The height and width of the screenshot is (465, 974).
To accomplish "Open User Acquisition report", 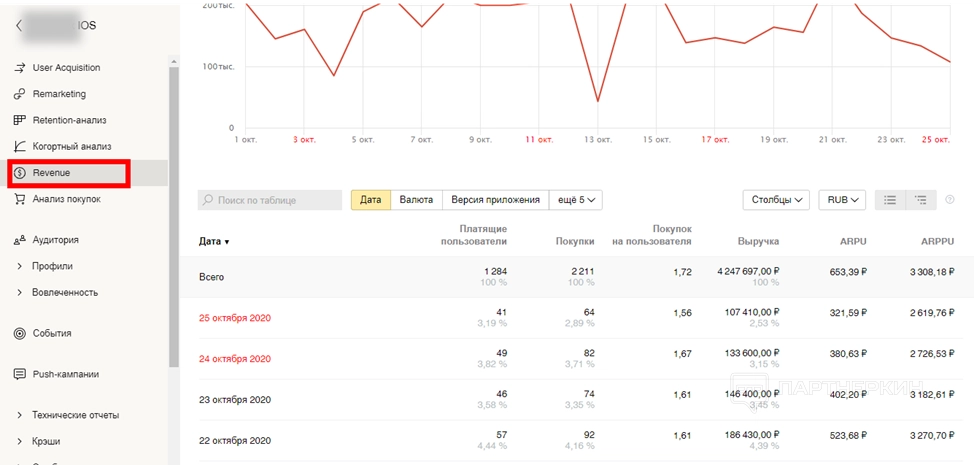I will point(66,68).
